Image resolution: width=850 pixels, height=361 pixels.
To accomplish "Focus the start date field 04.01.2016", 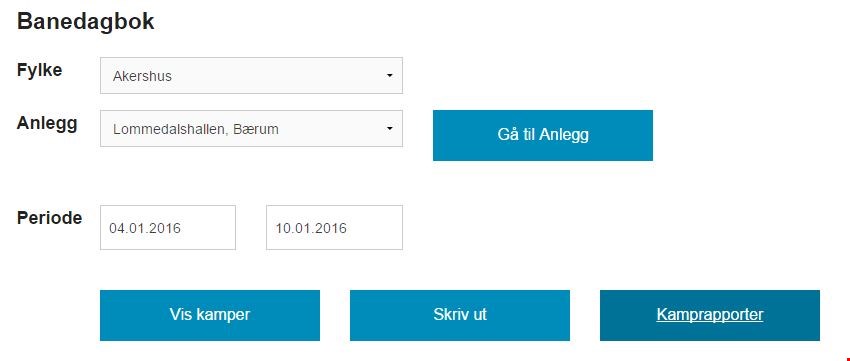I will (x=168, y=228).
